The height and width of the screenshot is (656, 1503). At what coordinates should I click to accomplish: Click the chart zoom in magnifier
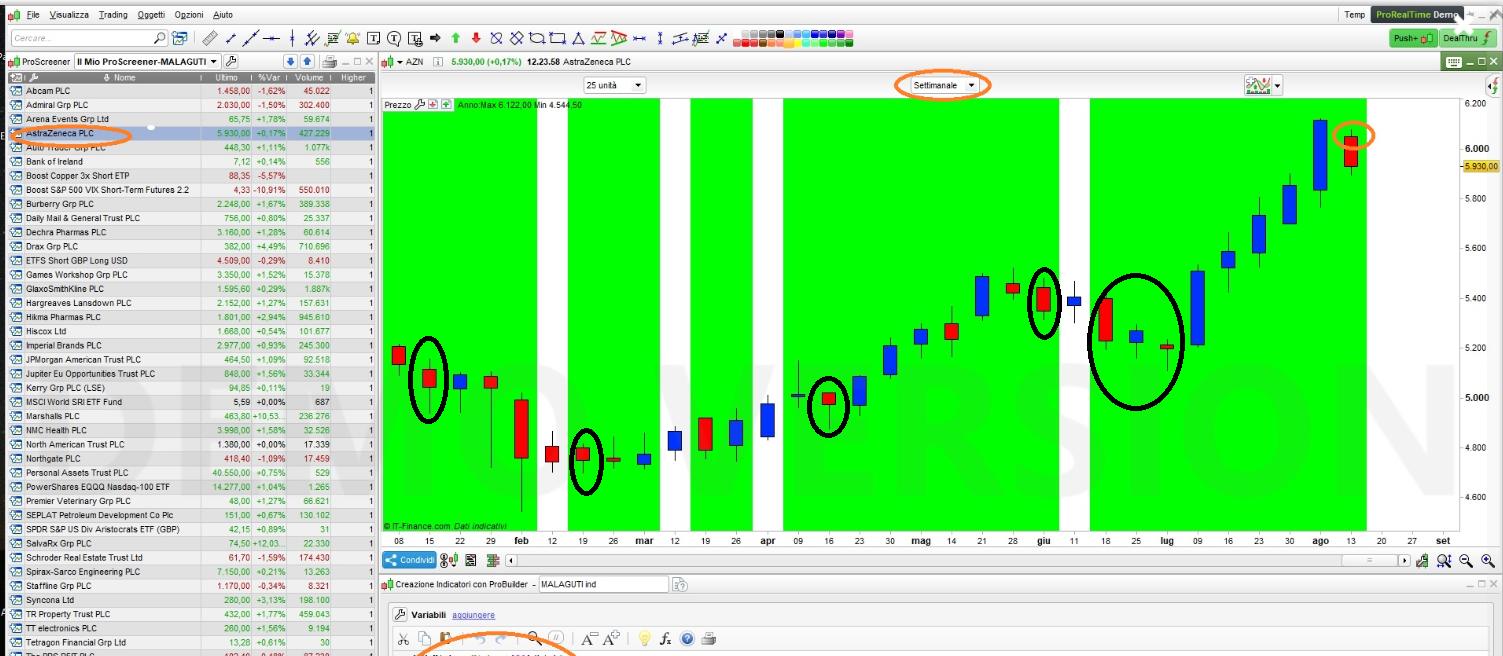[x=1487, y=561]
